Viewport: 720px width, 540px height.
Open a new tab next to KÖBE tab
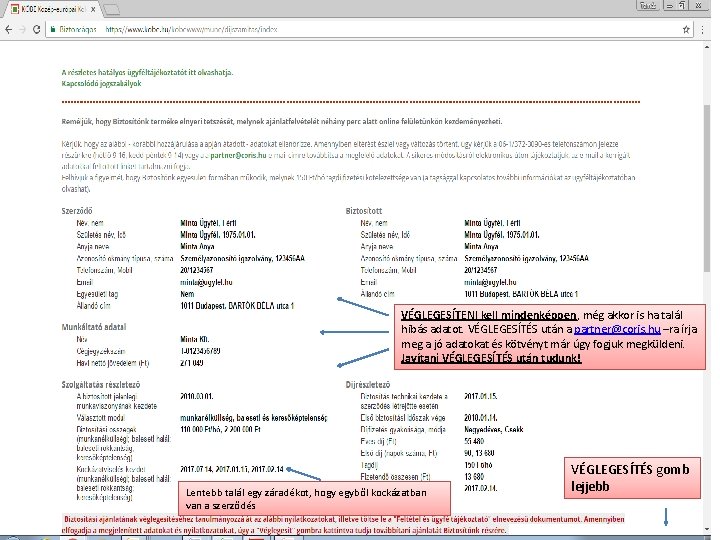[111, 9]
